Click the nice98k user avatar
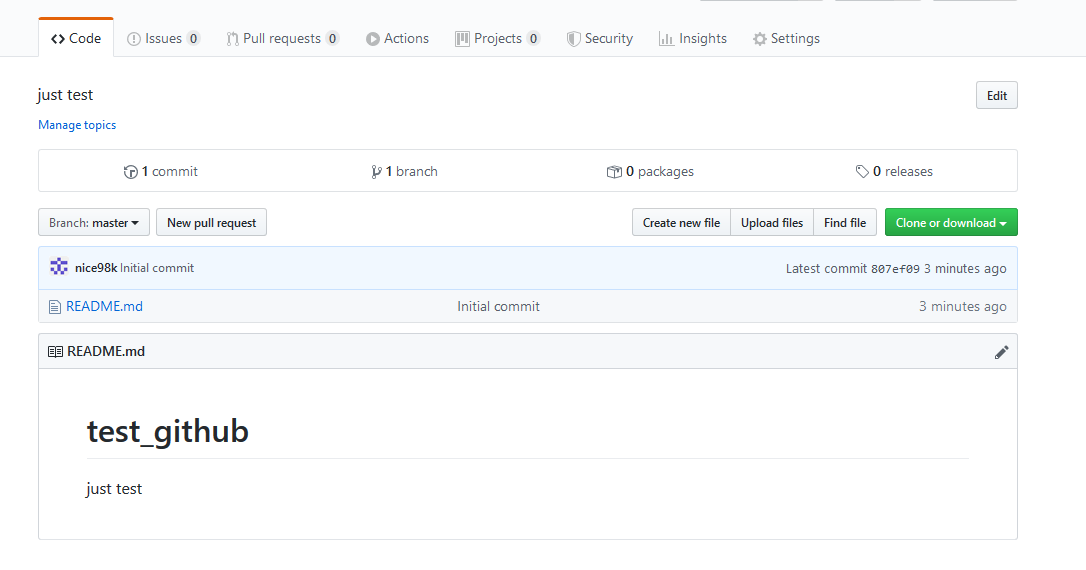The width and height of the screenshot is (1086, 570). pyautogui.click(x=59, y=267)
